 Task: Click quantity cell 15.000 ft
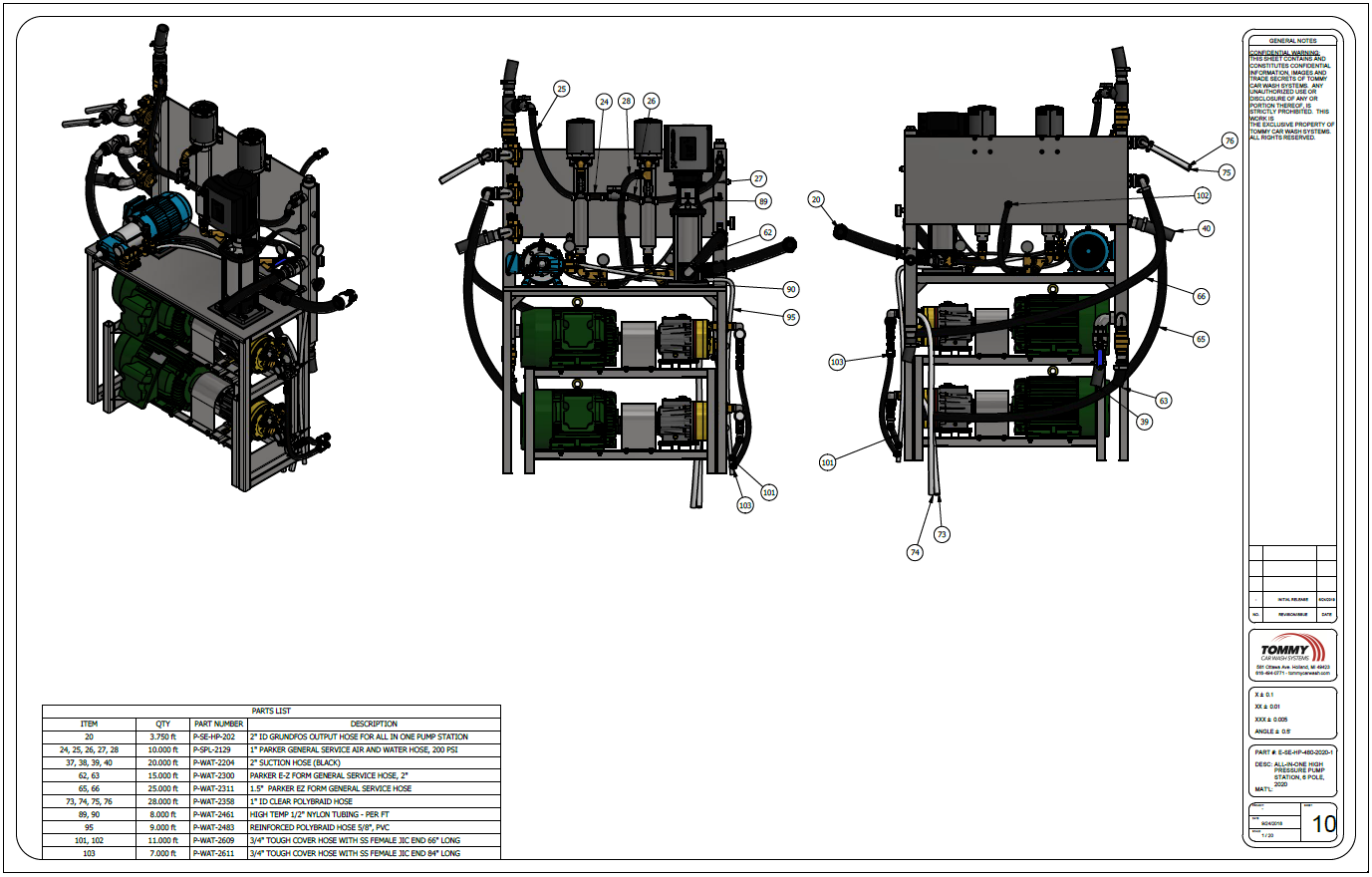[x=163, y=775]
